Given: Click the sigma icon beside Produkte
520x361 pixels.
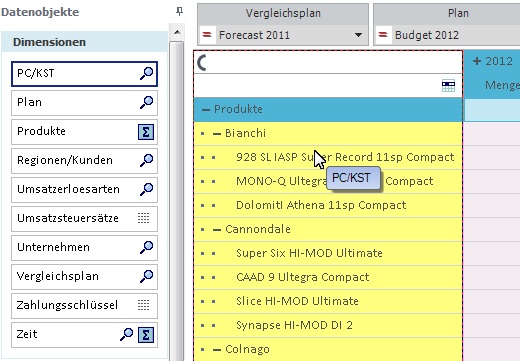Looking at the screenshot, I should click(x=146, y=132).
